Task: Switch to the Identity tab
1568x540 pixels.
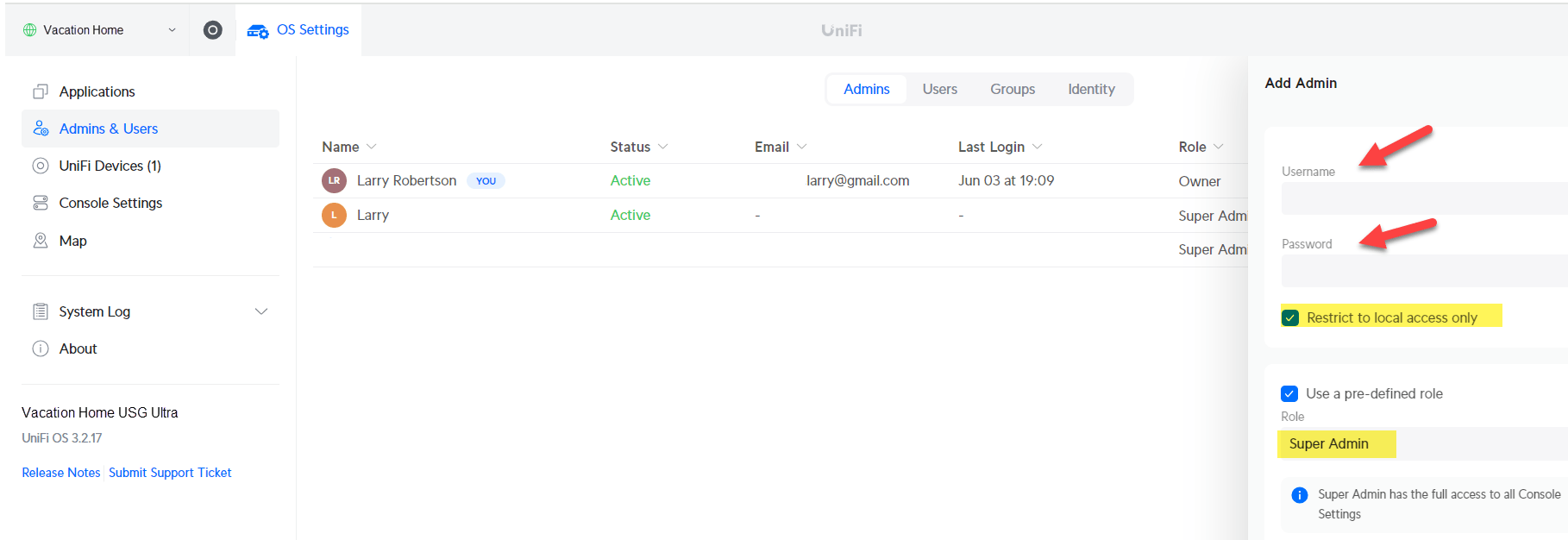Action: click(1091, 89)
